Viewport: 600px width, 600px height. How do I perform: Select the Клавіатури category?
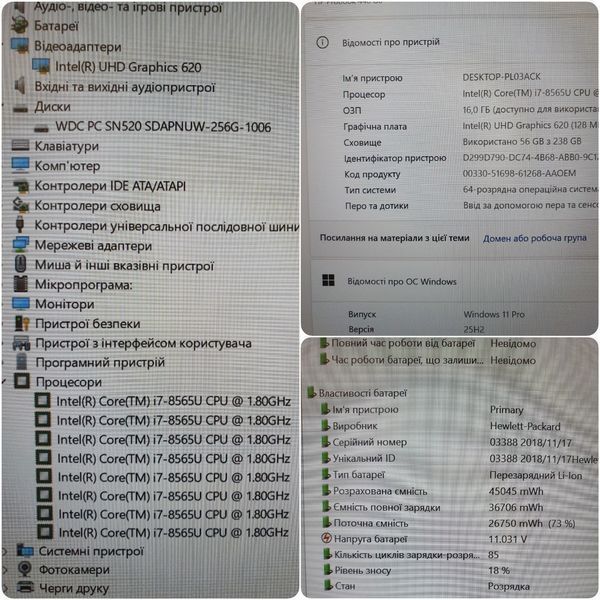tap(67, 146)
